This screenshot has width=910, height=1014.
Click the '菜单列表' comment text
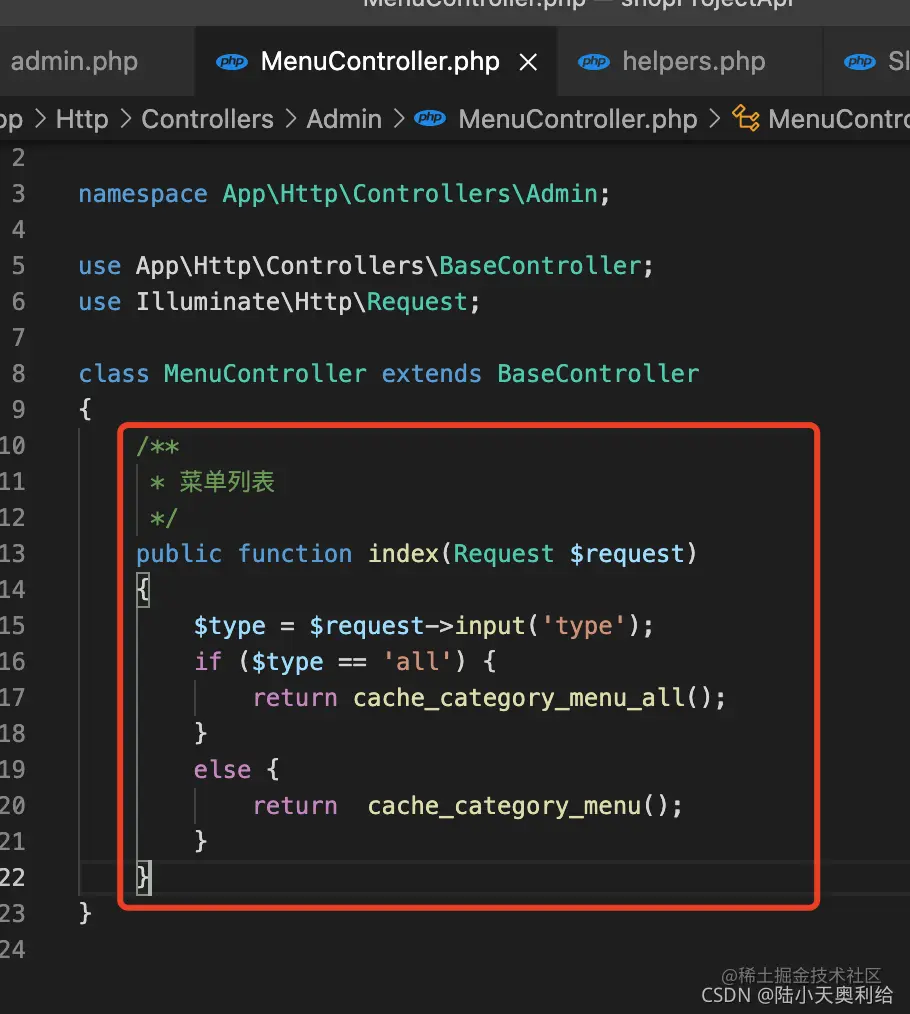pos(227,482)
